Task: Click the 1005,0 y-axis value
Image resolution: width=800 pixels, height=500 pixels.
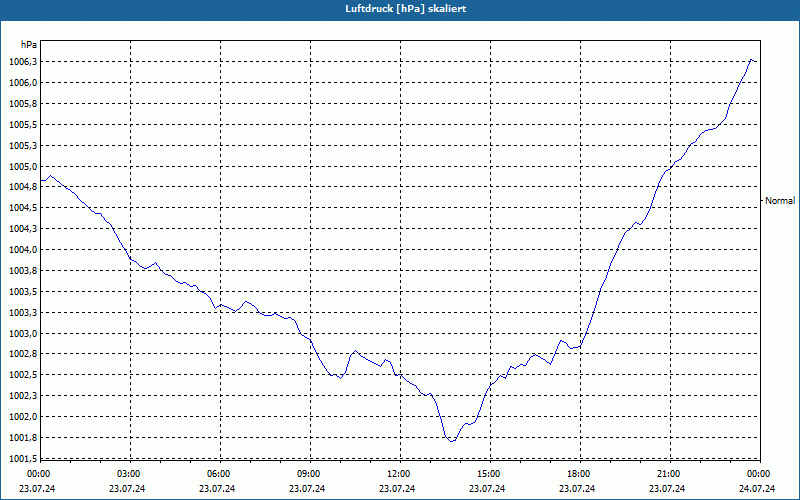Action: [23, 166]
